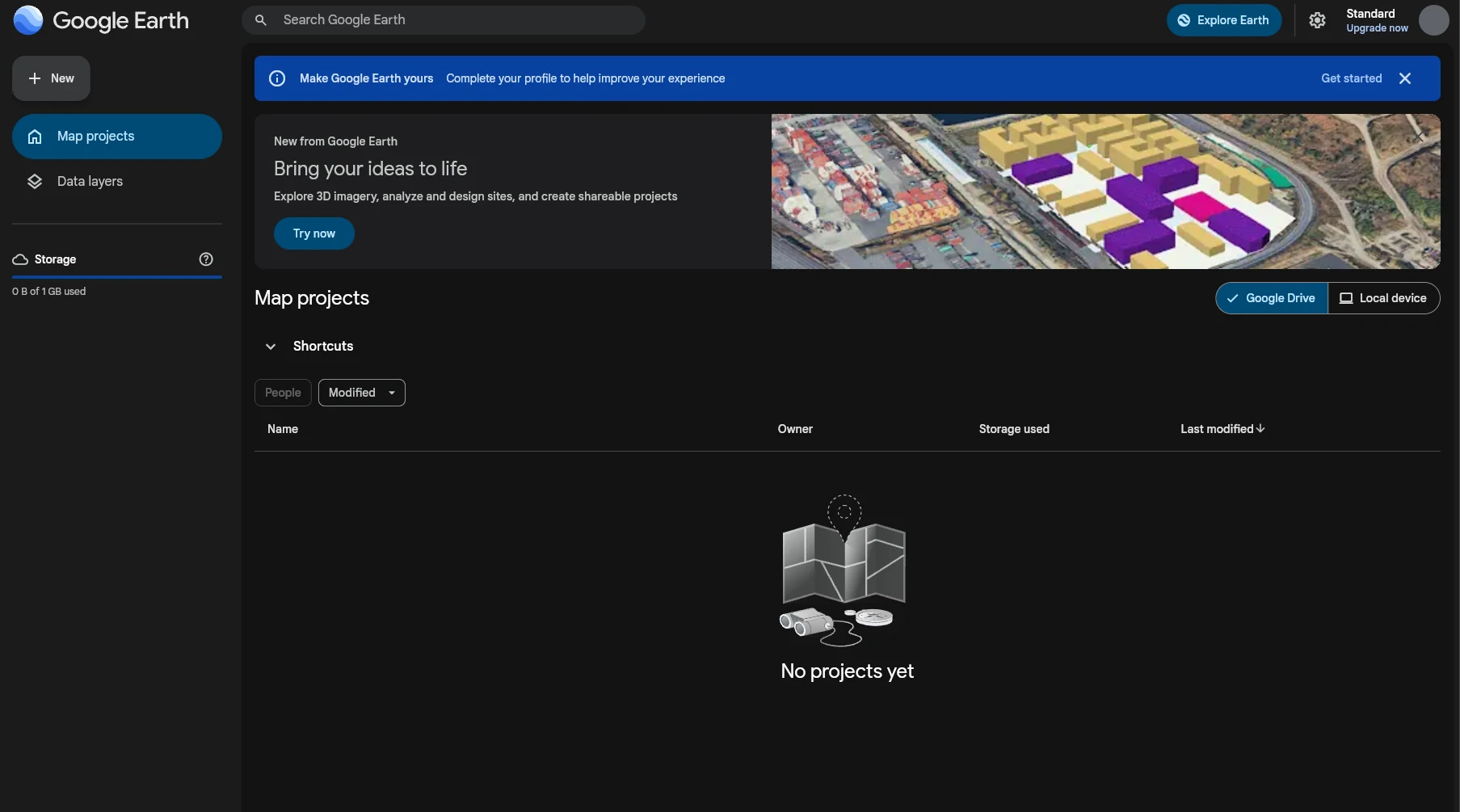Click the compass icon in Explore Earth
Screen dimensions: 1460x812
pos(1184,20)
